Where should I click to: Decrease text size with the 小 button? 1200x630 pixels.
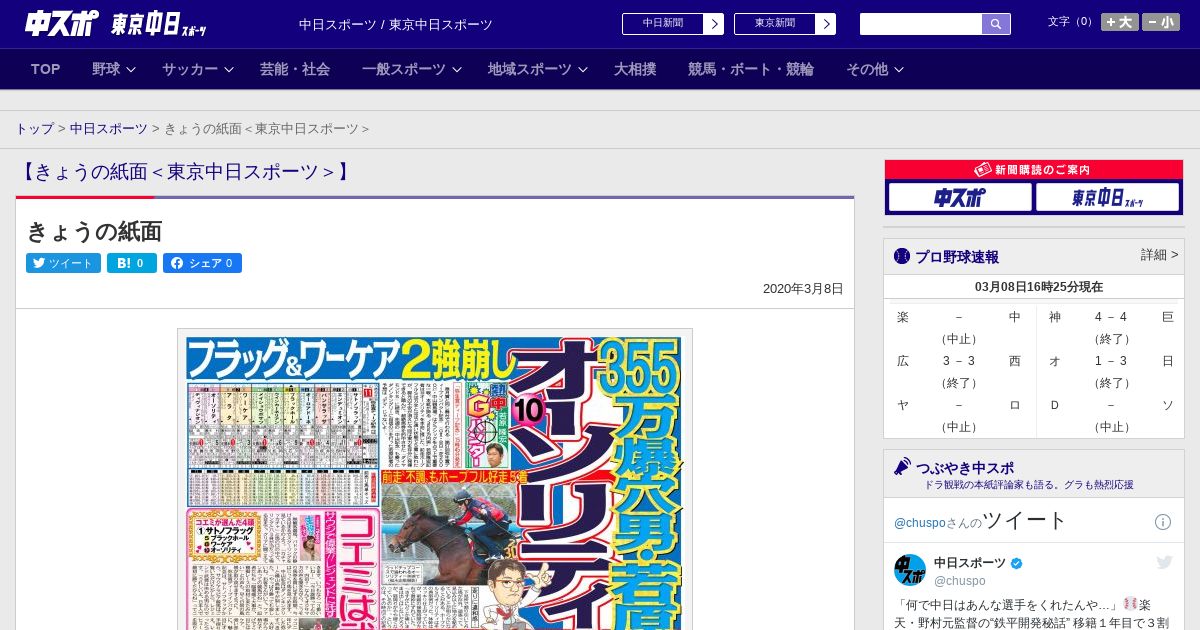(1161, 22)
